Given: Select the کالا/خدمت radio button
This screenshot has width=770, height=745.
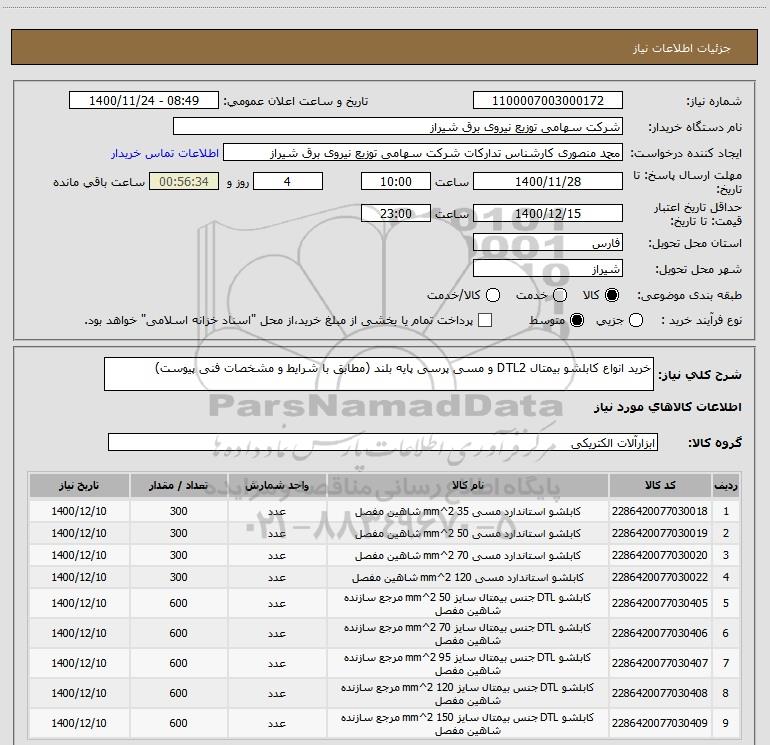Looking at the screenshot, I should pyautogui.click(x=493, y=295).
